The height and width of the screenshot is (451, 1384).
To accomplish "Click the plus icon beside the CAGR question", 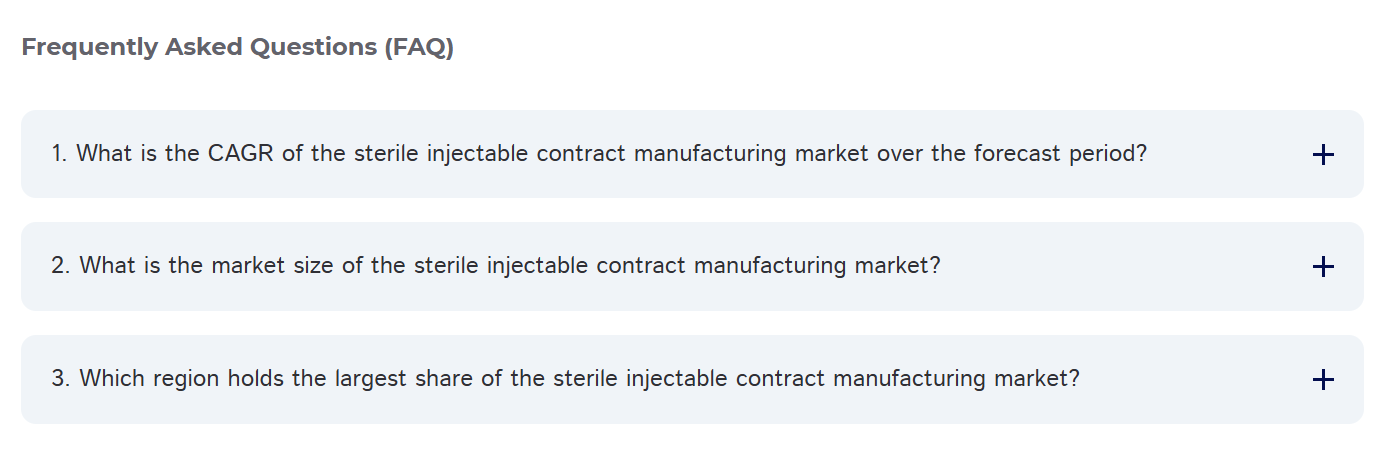I will coord(1323,154).
